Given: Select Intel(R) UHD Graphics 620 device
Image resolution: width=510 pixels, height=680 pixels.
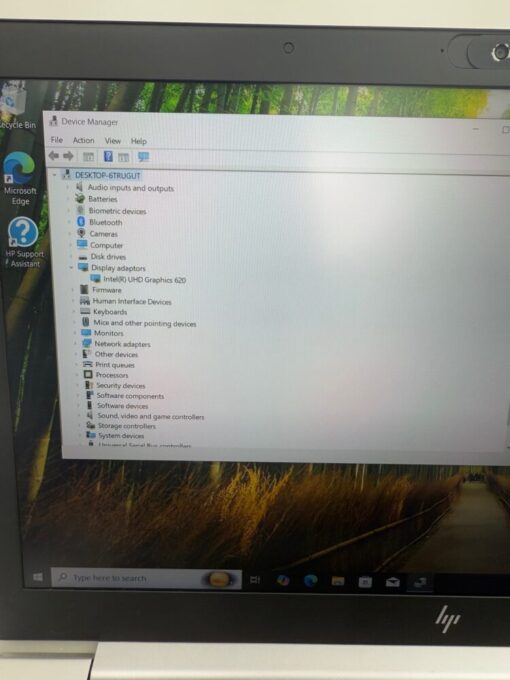Looking at the screenshot, I should pyautogui.click(x=144, y=280).
